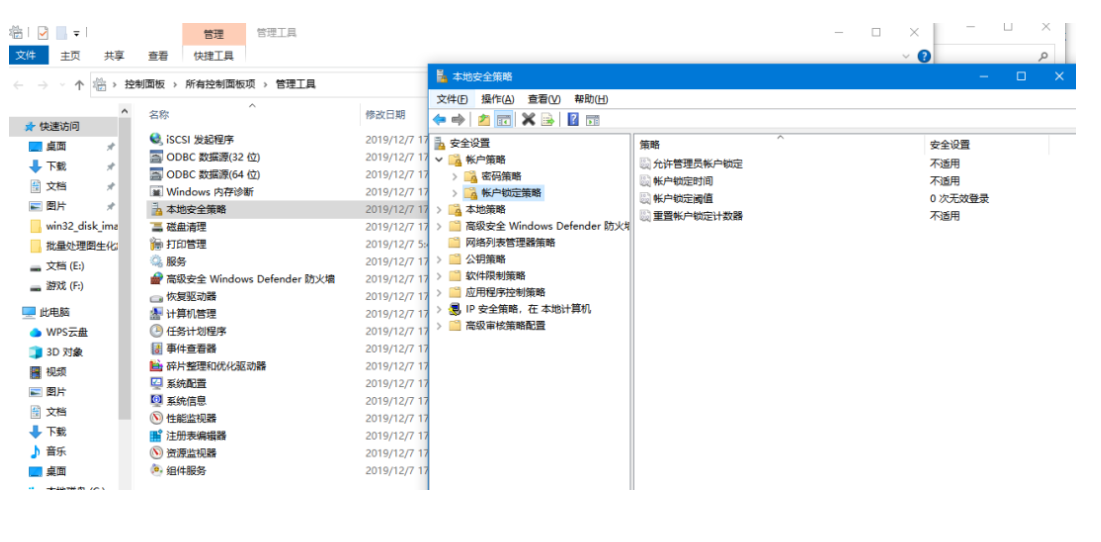Viewport: 1101px width, 542px height.
Task: Click the 磁盘清理 icon in the file list
Action: pyautogui.click(x=157, y=227)
